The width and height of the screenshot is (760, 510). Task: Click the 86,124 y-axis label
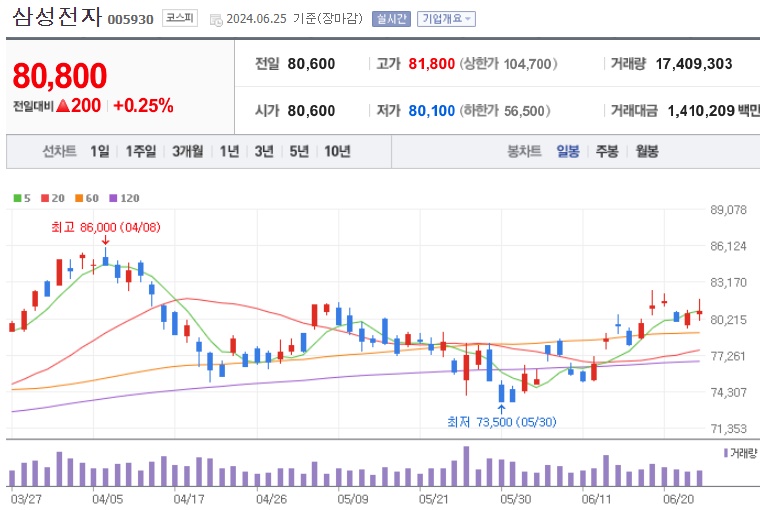click(x=728, y=246)
